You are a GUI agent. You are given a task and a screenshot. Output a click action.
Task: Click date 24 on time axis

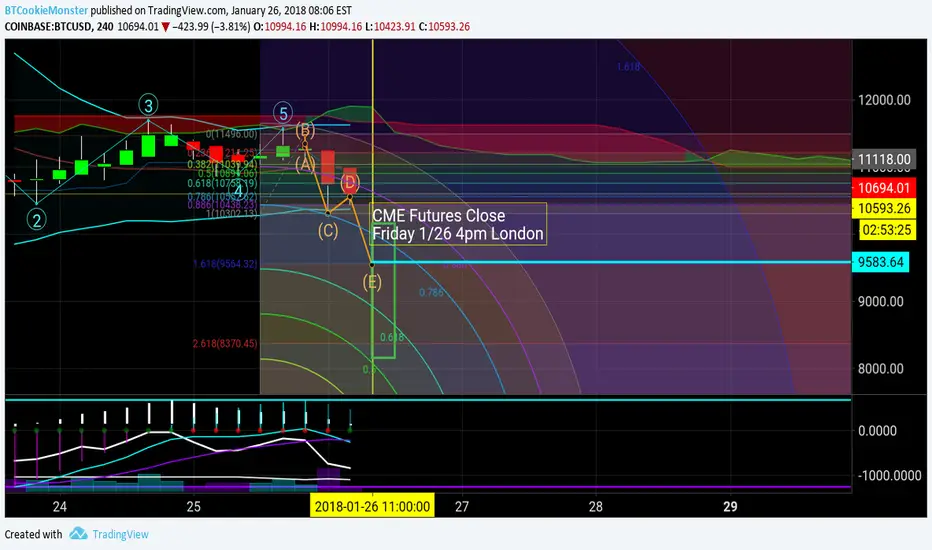click(59, 507)
